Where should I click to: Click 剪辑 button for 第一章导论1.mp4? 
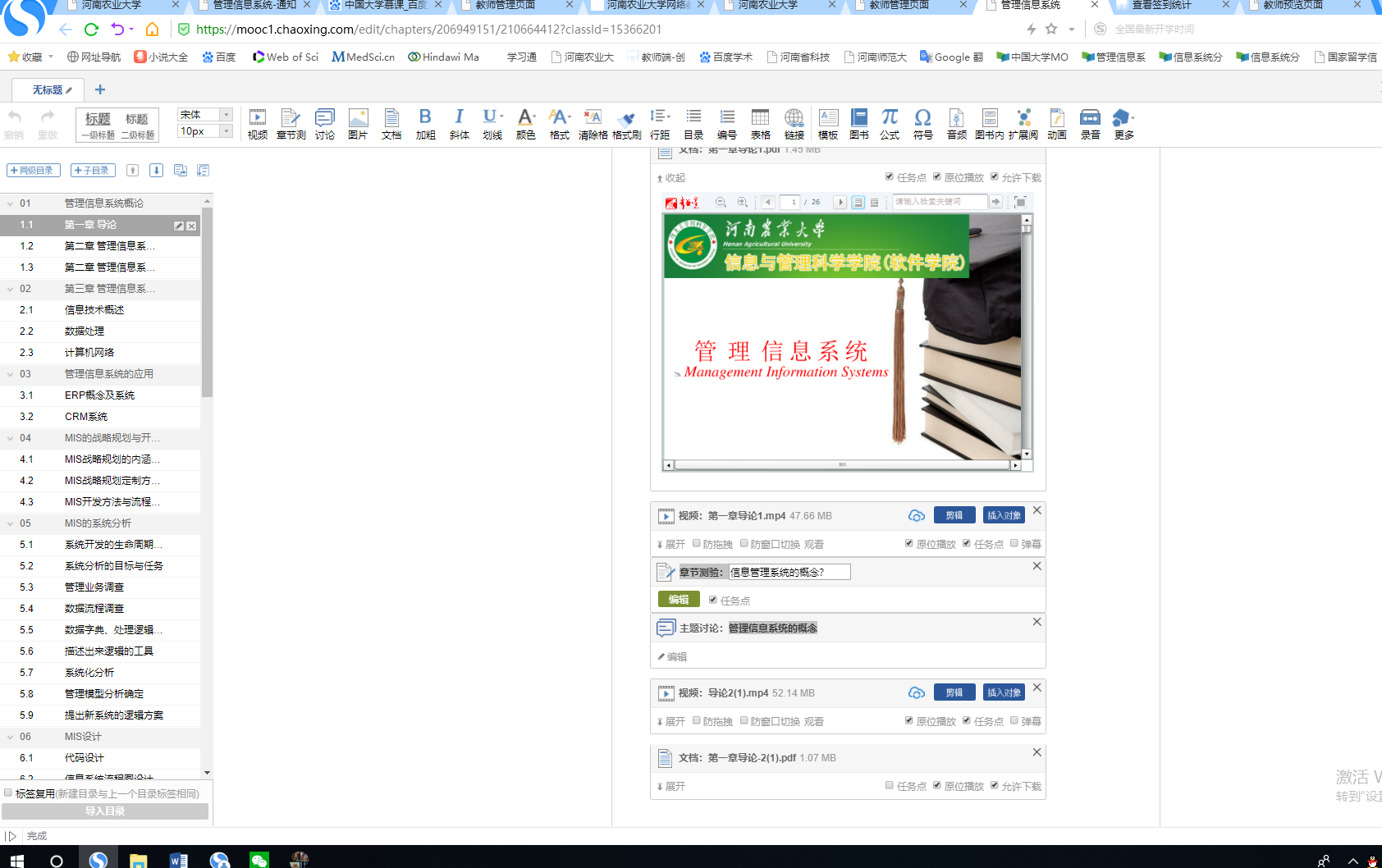coord(954,515)
